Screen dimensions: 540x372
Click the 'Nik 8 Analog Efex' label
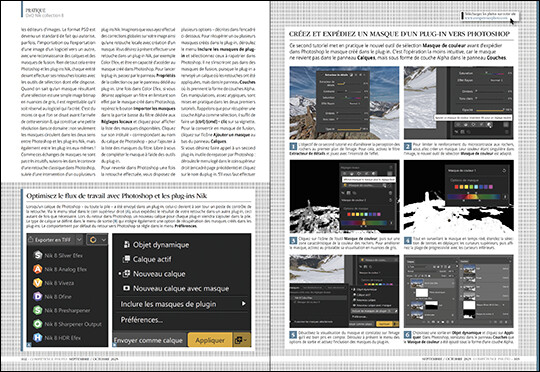pos(65,269)
